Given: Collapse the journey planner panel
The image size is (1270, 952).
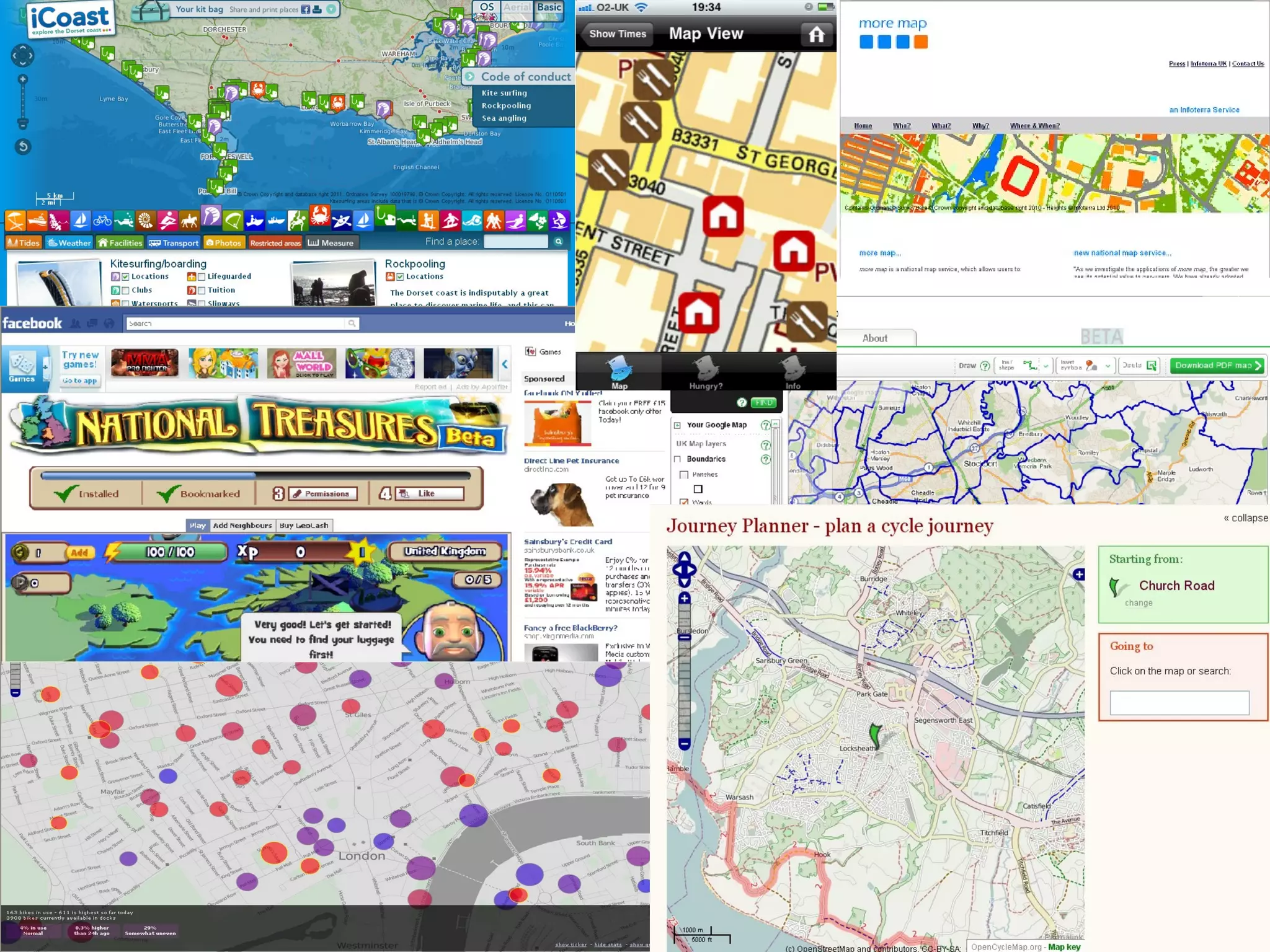Looking at the screenshot, I should pos(1245,518).
